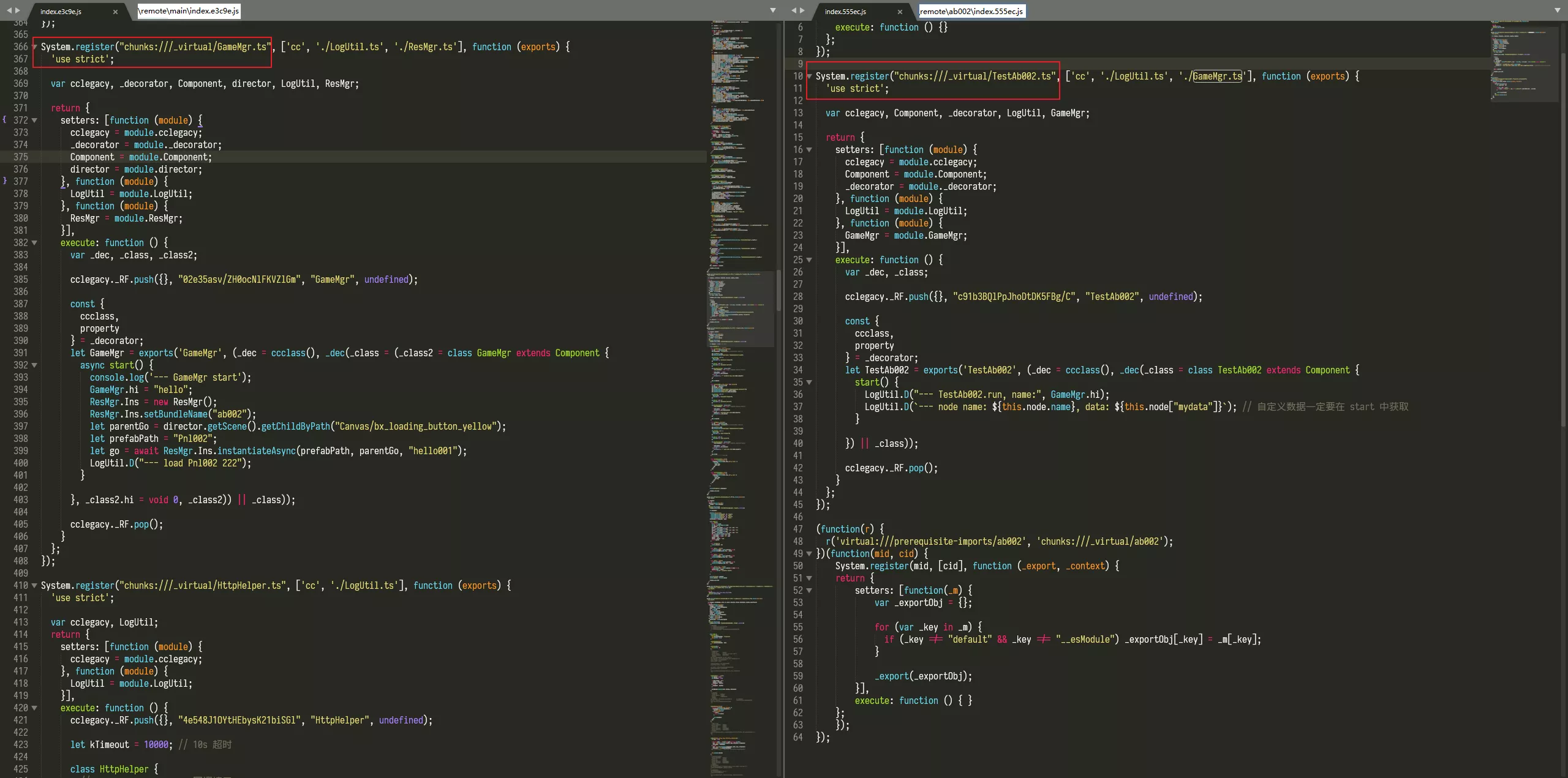Place cursor on "chunks:///_virtual/GameMgr.ts" string
This screenshot has height=778, width=1568.
195,47
